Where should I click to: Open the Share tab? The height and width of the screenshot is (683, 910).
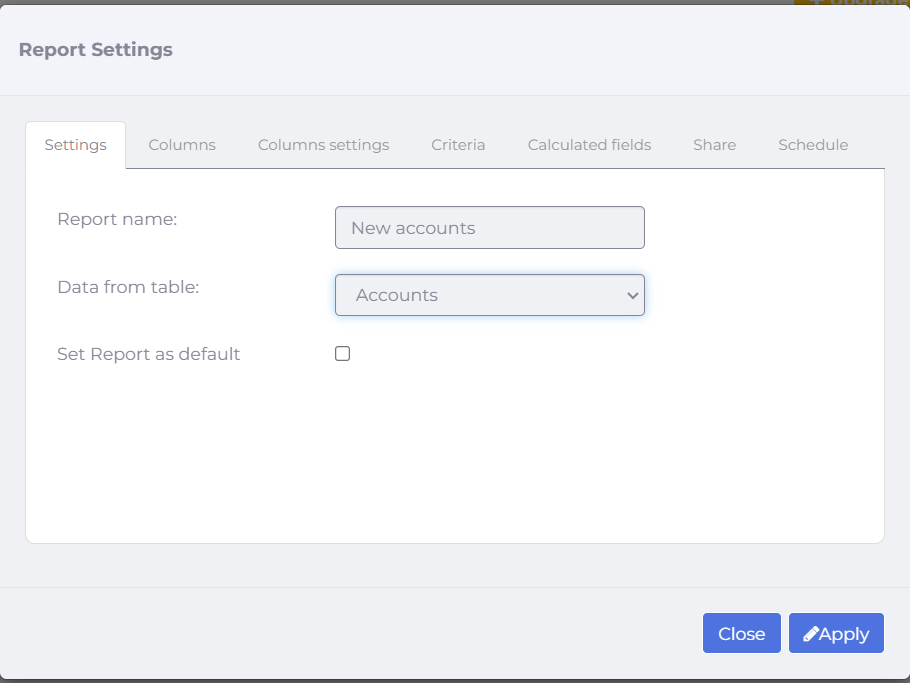coord(714,145)
